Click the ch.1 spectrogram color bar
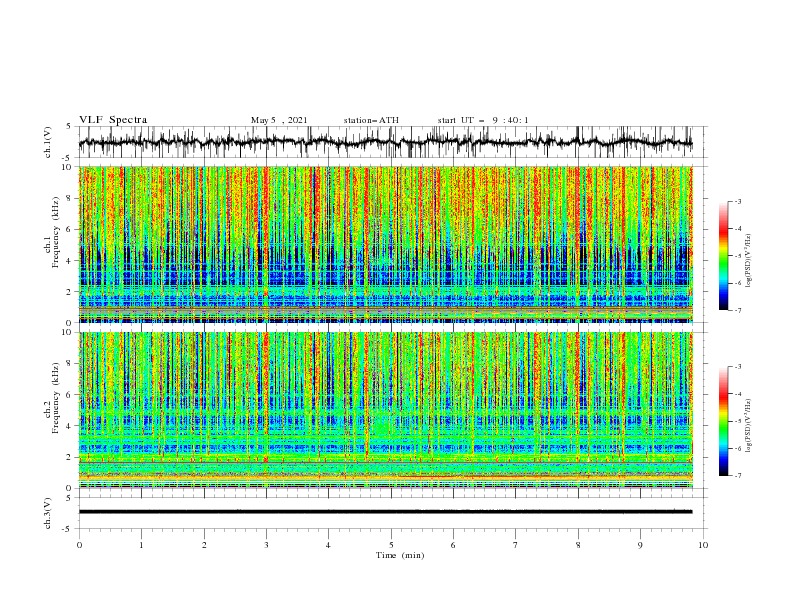 723,256
